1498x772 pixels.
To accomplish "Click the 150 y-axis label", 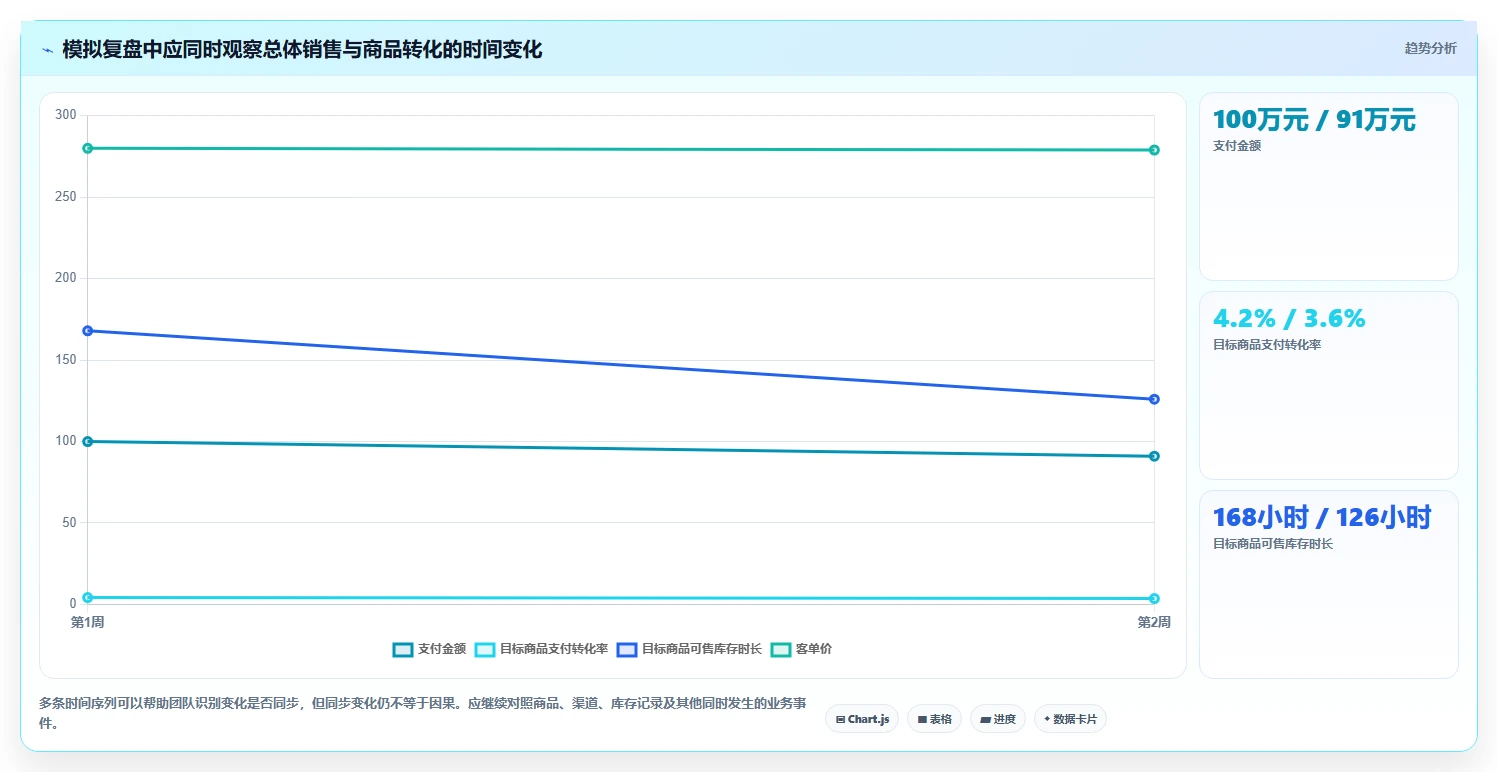I will [x=66, y=360].
